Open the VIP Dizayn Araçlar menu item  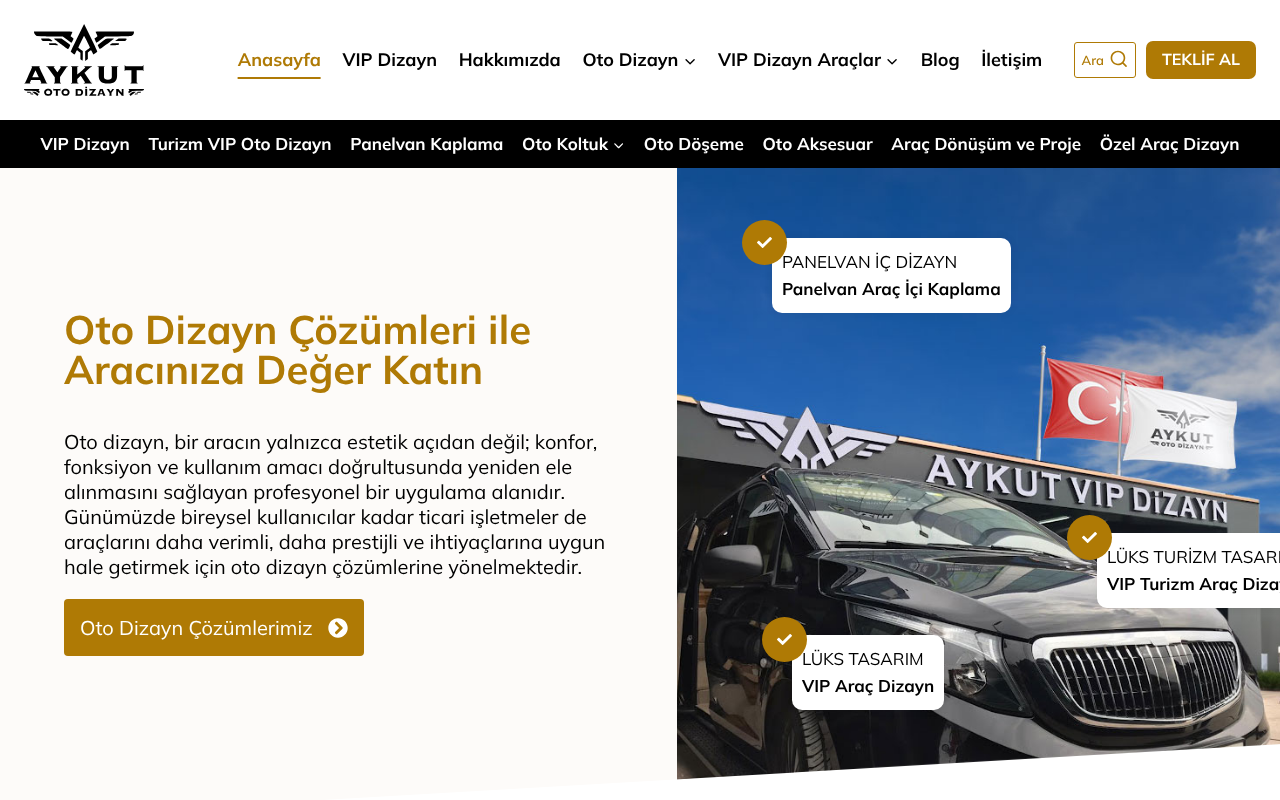(x=799, y=60)
